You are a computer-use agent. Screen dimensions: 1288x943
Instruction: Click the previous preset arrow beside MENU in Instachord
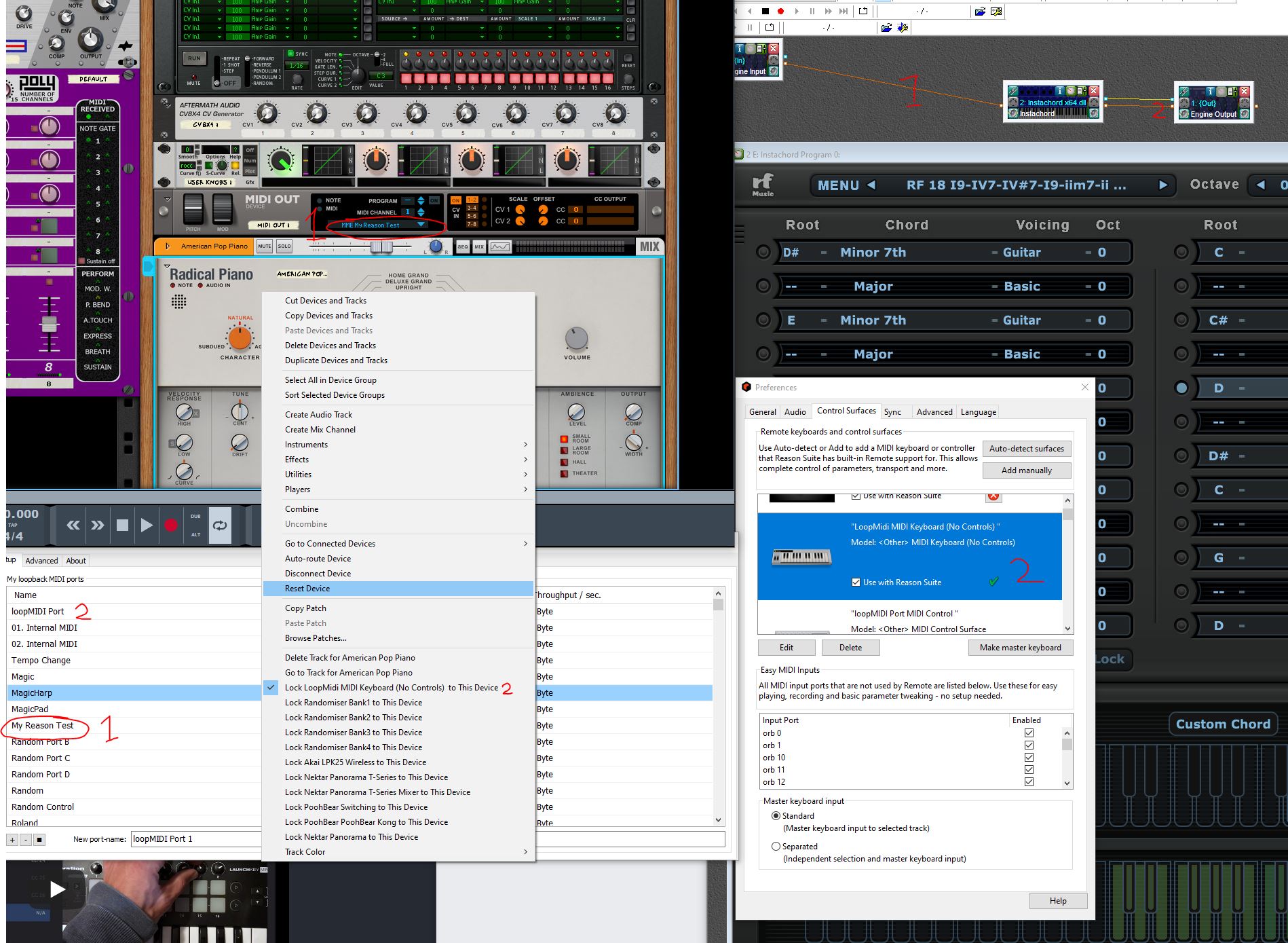871,185
